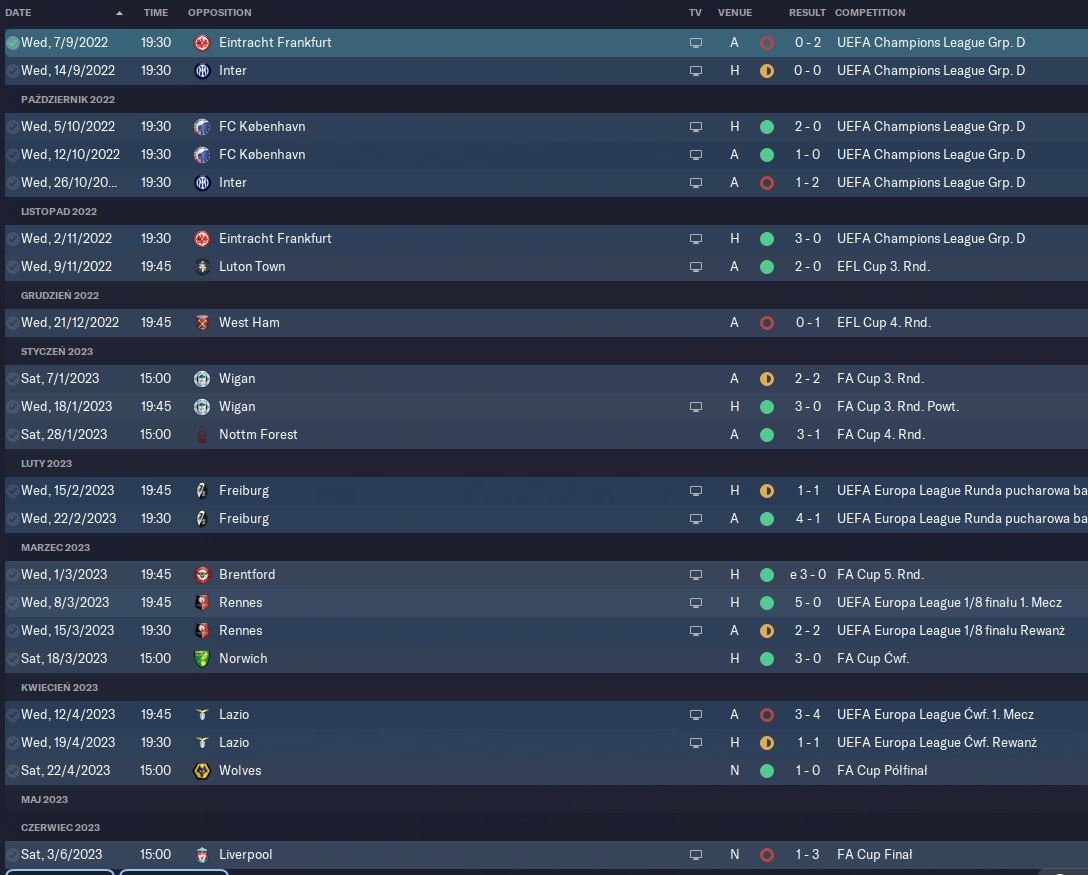The width and height of the screenshot is (1088, 875).
Task: Click the Norwich club badge
Action: [202, 659]
